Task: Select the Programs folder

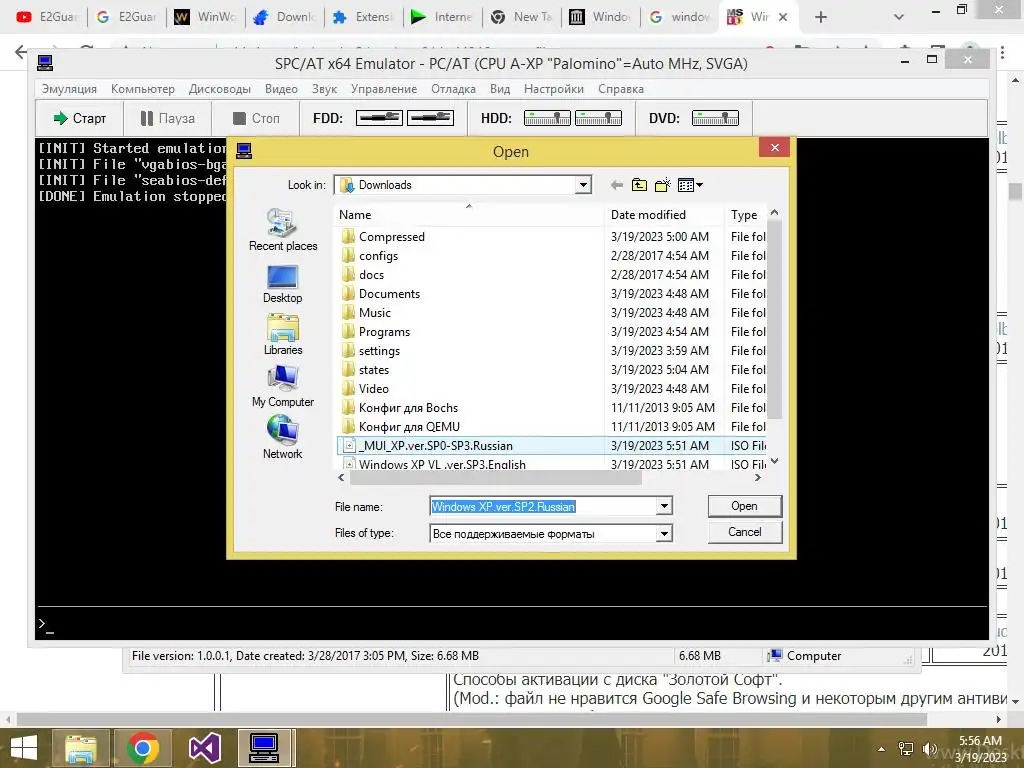Action: point(384,332)
